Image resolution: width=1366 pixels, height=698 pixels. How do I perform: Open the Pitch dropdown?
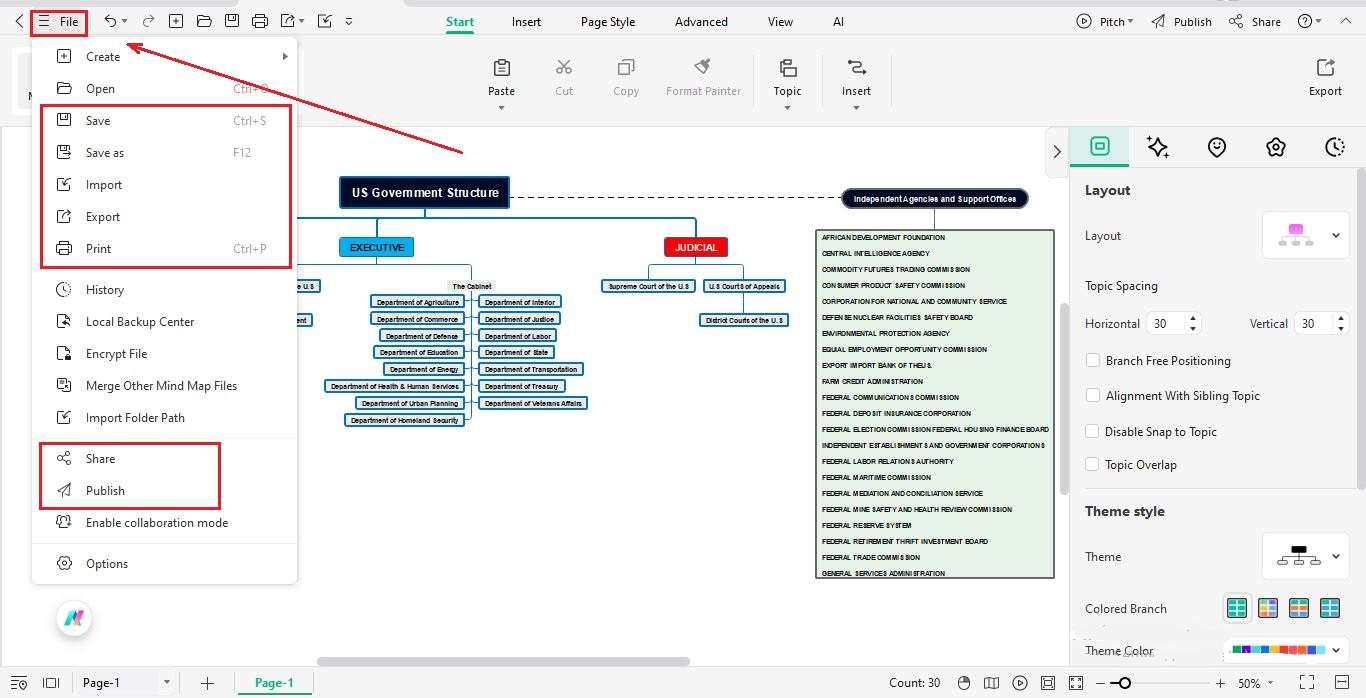click(1105, 21)
